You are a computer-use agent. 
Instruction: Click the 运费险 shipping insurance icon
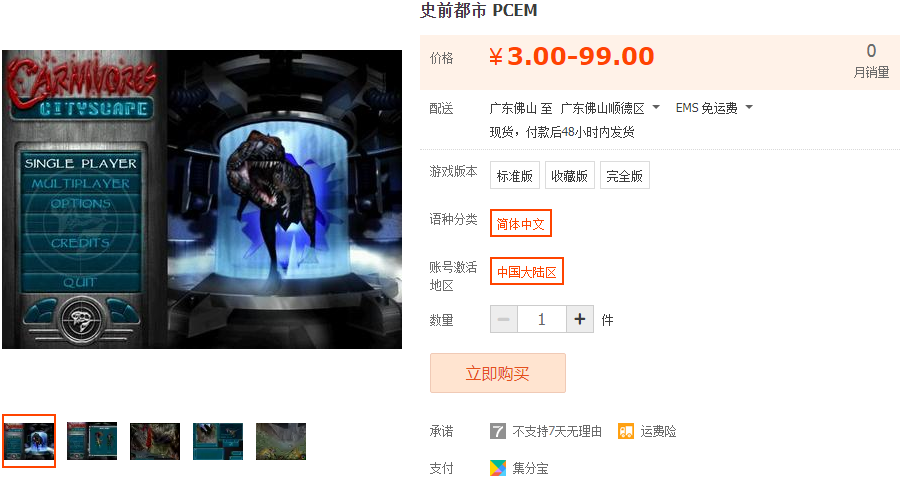(626, 431)
